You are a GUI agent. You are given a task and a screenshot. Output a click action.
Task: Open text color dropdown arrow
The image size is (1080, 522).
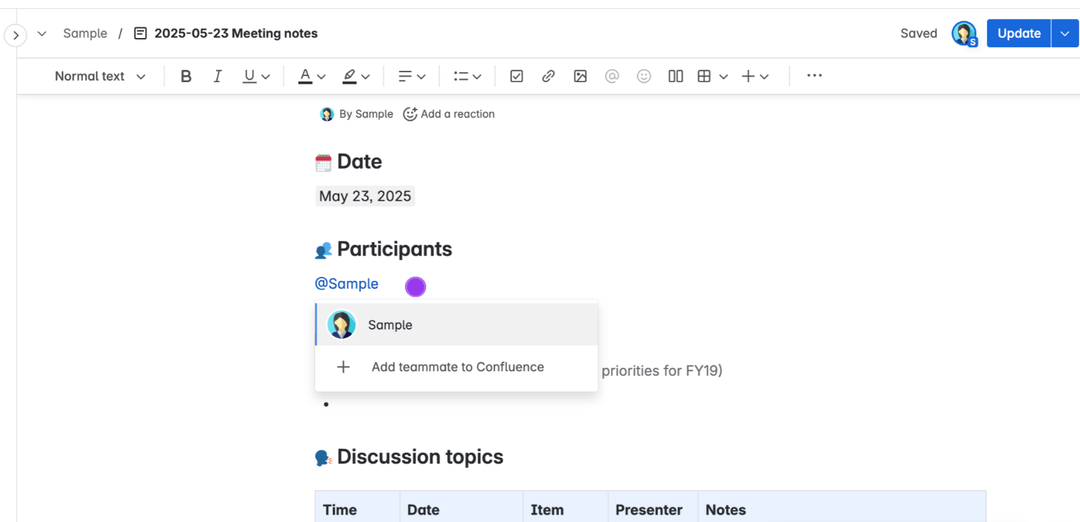(321, 76)
